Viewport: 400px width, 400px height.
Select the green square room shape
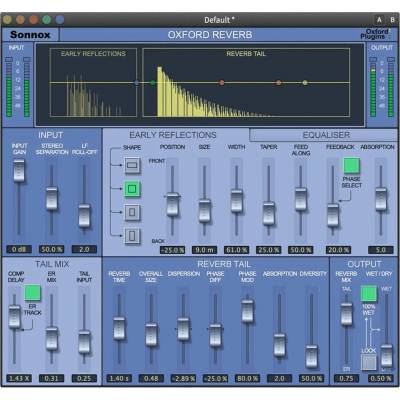pos(132,189)
